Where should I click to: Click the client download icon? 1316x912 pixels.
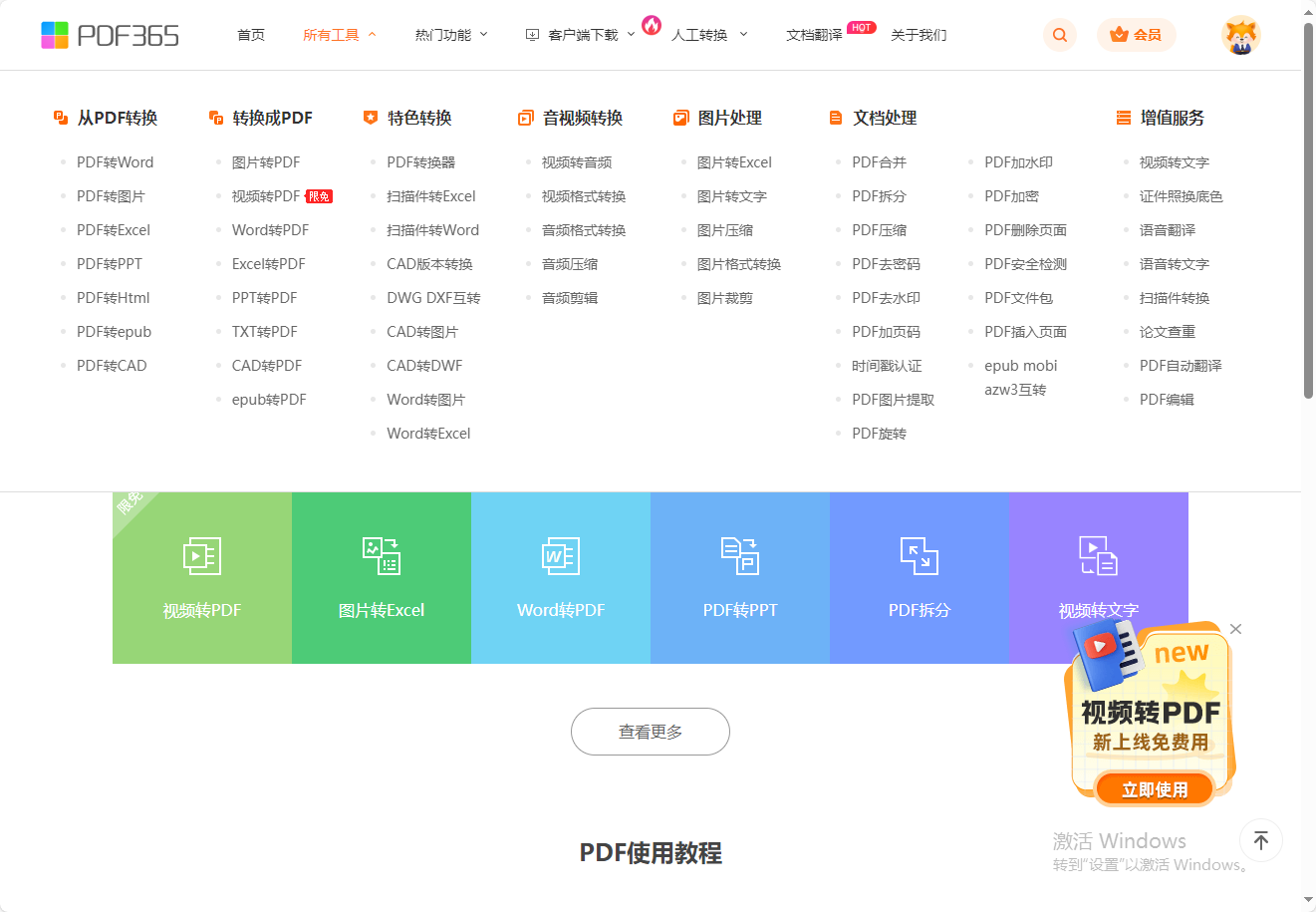coord(532,35)
